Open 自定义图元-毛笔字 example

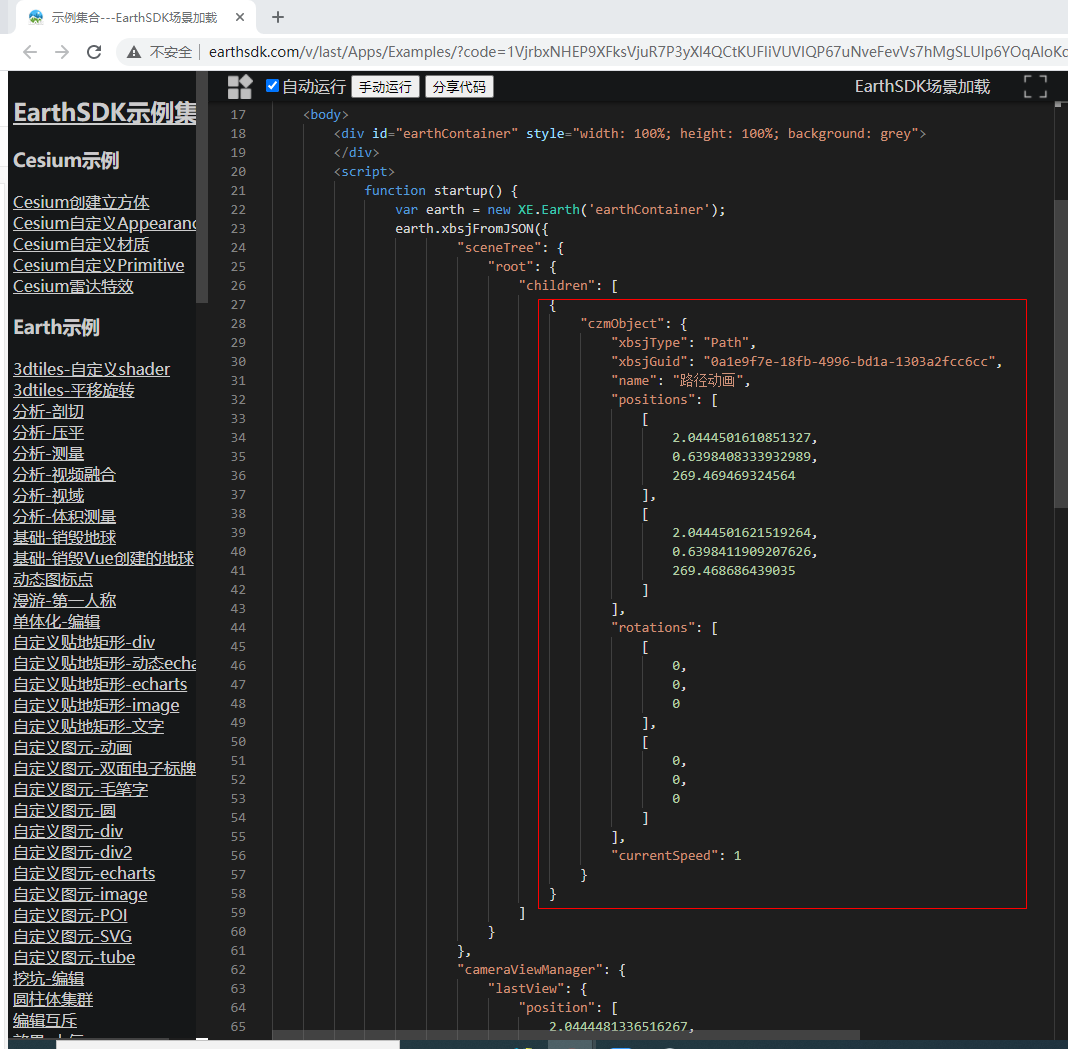tap(80, 789)
